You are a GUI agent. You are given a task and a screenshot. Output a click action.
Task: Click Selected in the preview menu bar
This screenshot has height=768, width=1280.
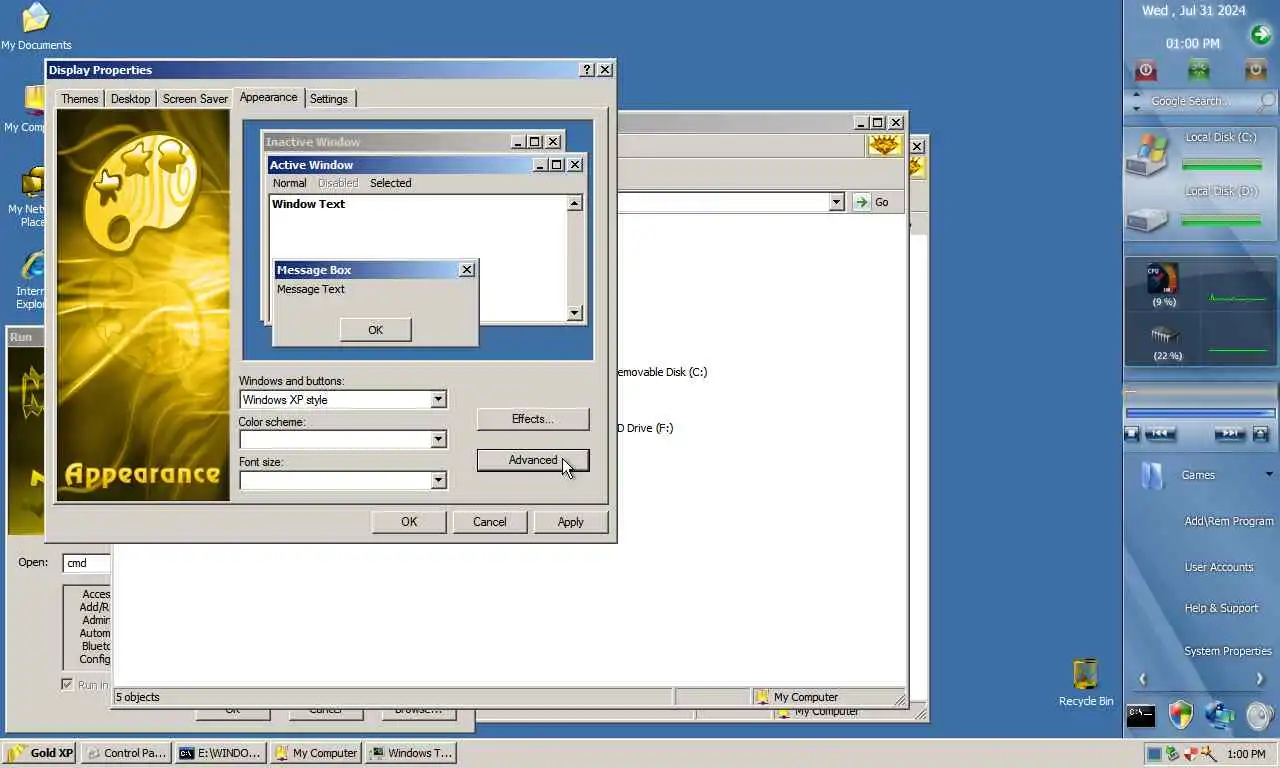[x=390, y=183]
